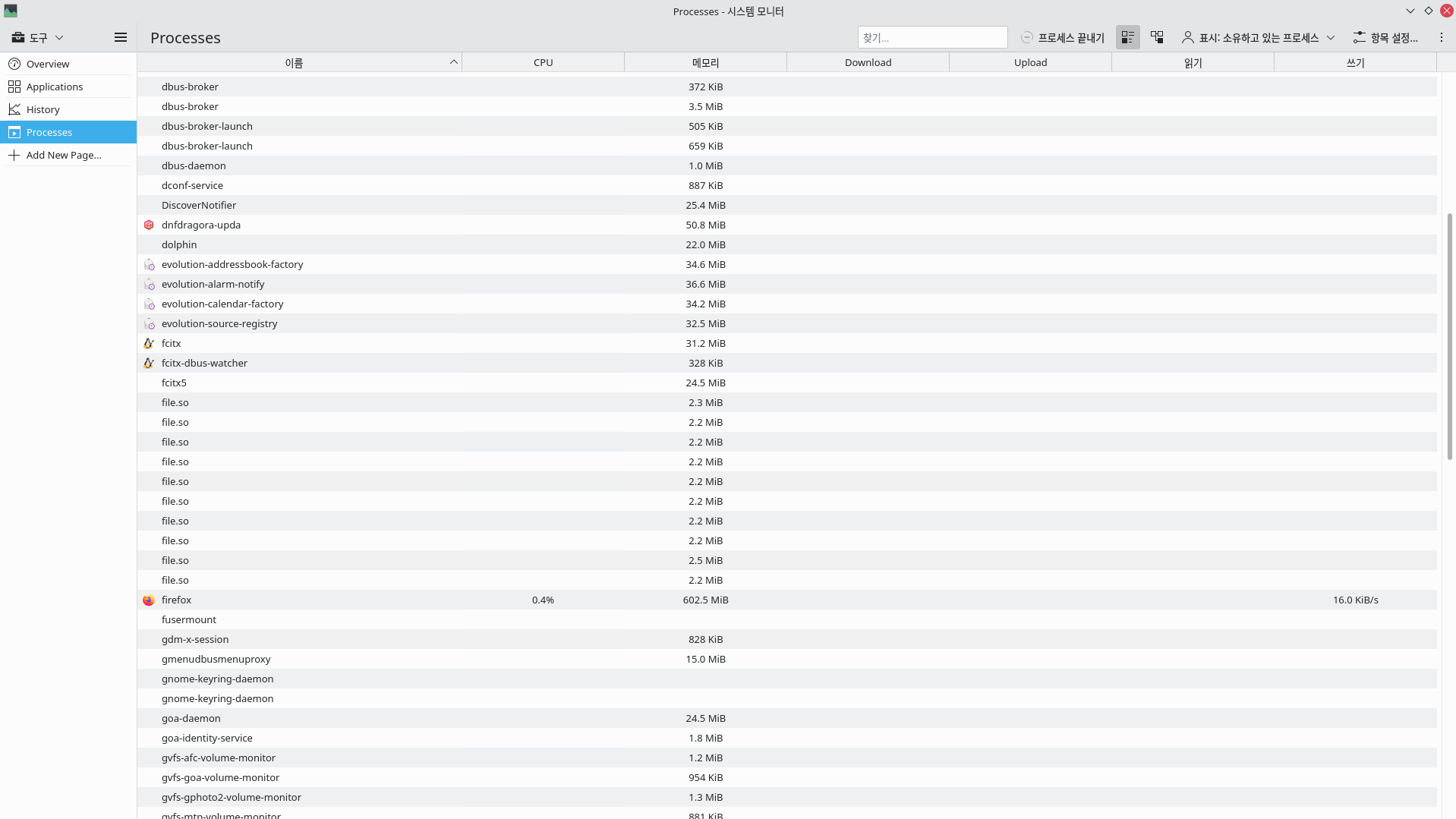The image size is (1456, 819).
Task: Select the gmenudbusmenuproxy process
Action: (x=786, y=659)
